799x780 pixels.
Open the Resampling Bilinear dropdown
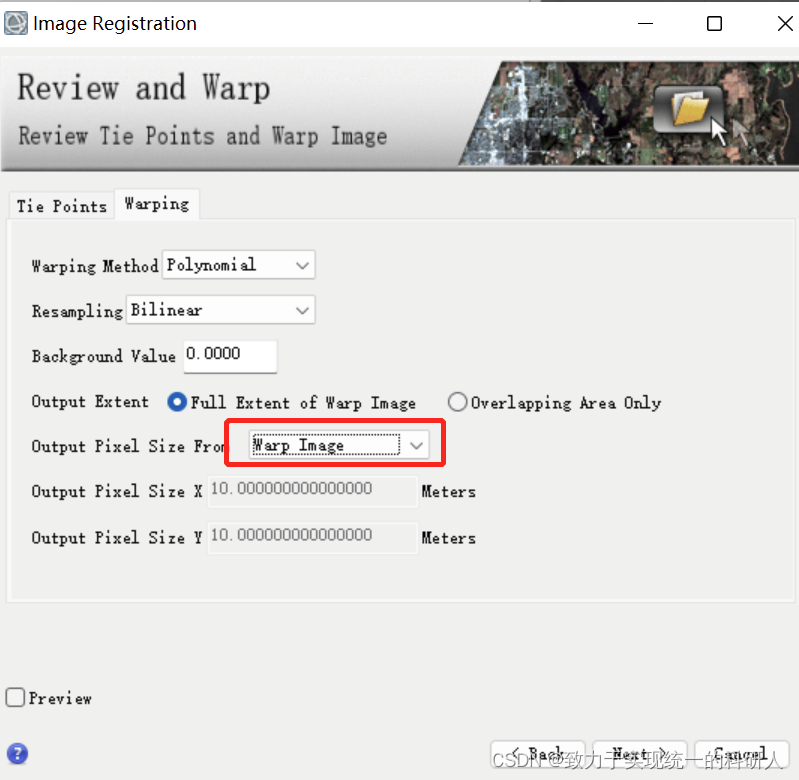221,310
